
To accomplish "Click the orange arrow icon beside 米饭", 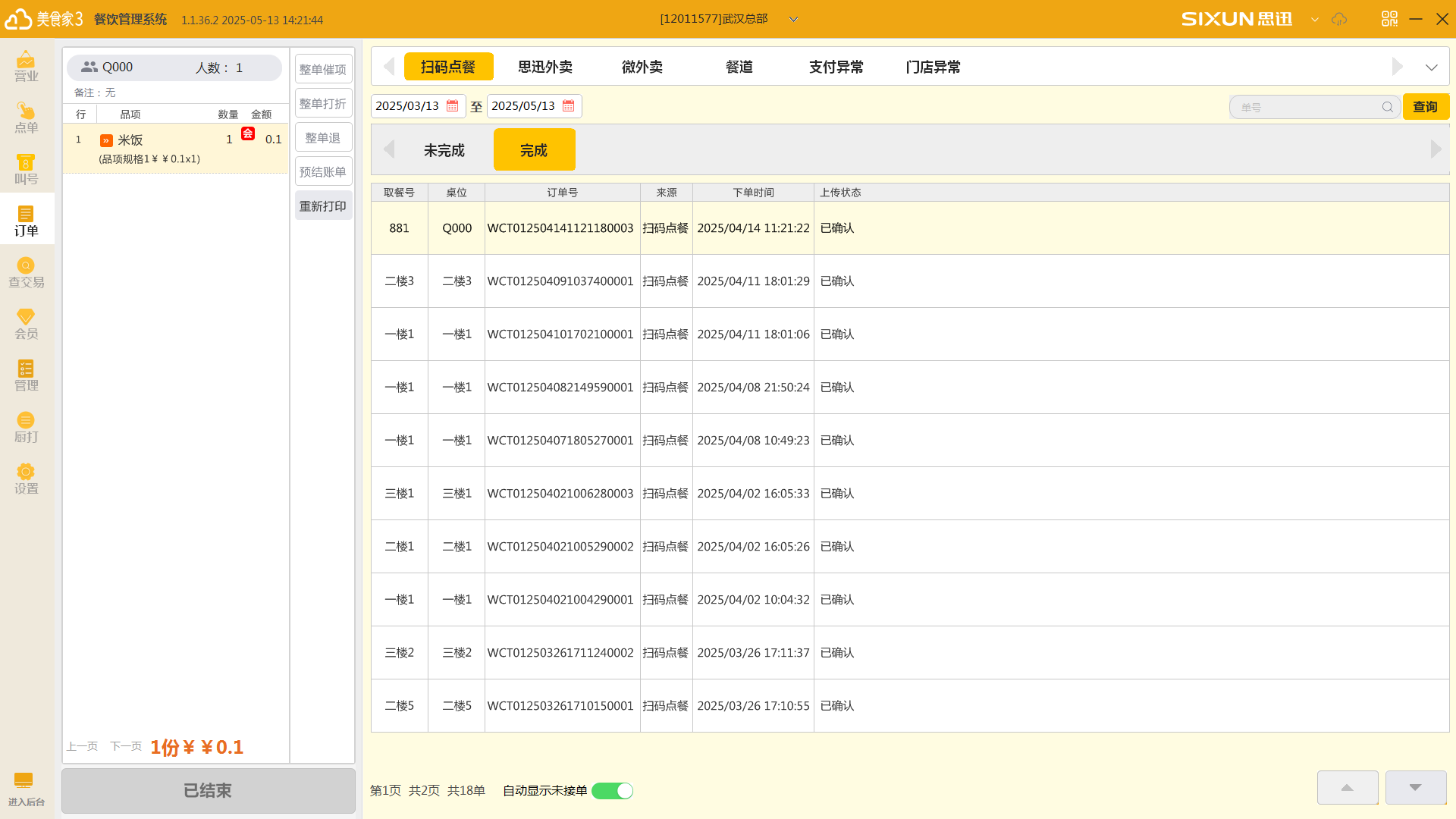I will point(106,140).
